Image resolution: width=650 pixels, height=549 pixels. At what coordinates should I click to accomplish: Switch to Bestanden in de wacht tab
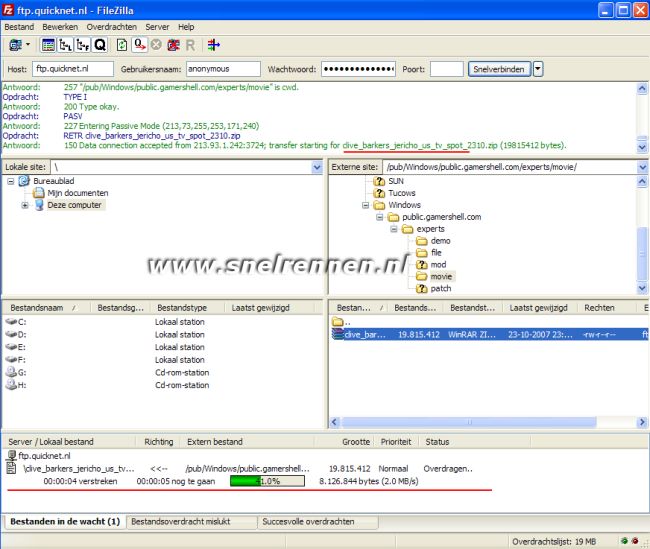pos(65,522)
